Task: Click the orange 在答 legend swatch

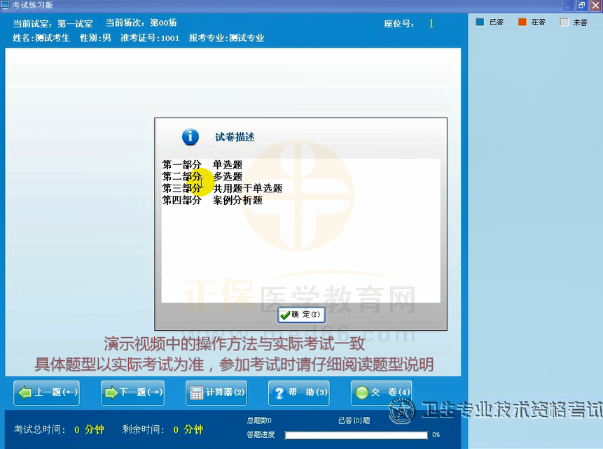Action: click(521, 21)
